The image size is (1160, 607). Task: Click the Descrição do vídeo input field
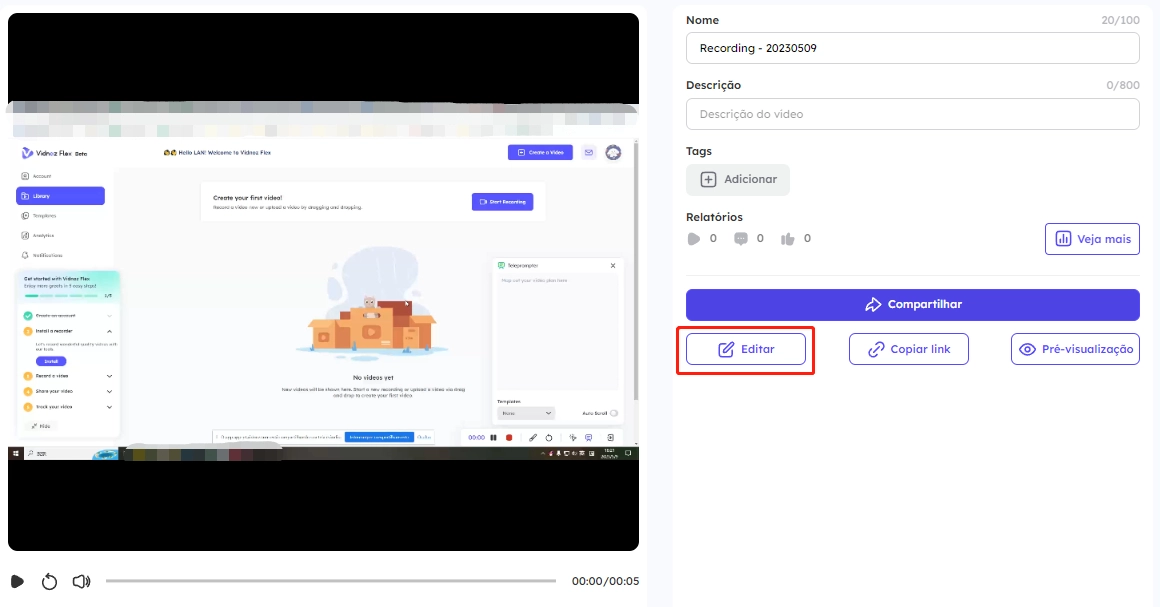pos(912,114)
